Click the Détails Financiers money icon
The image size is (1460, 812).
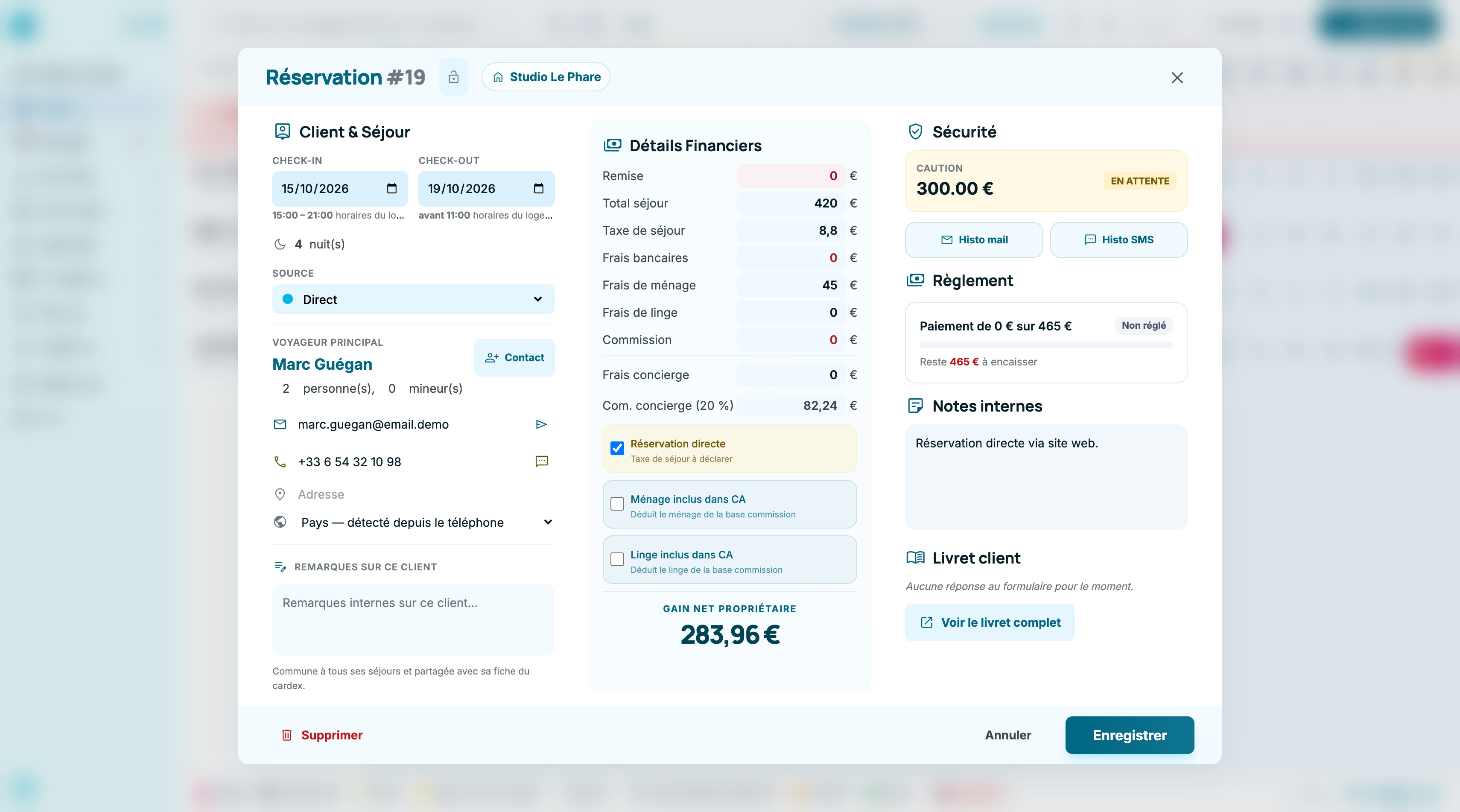click(x=612, y=145)
